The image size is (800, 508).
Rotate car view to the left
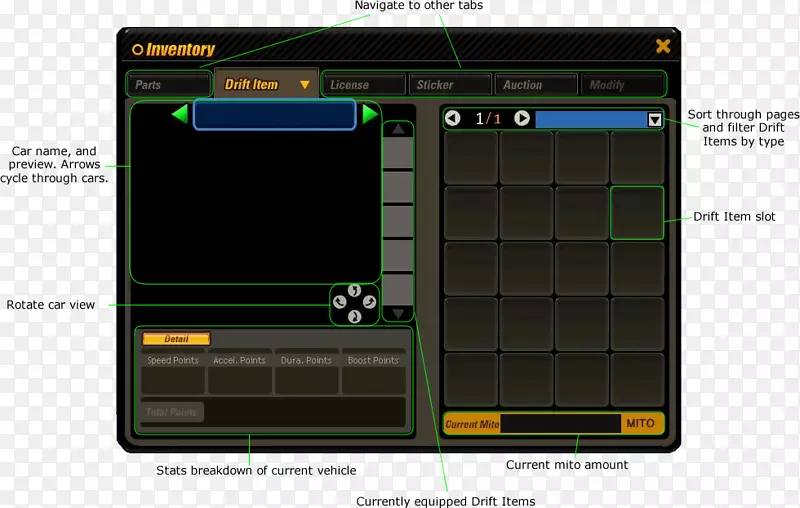[x=340, y=302]
